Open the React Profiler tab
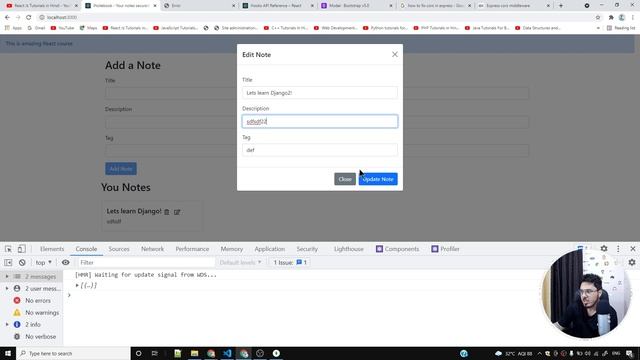The height and width of the screenshot is (360, 640). pyautogui.click(x=445, y=249)
